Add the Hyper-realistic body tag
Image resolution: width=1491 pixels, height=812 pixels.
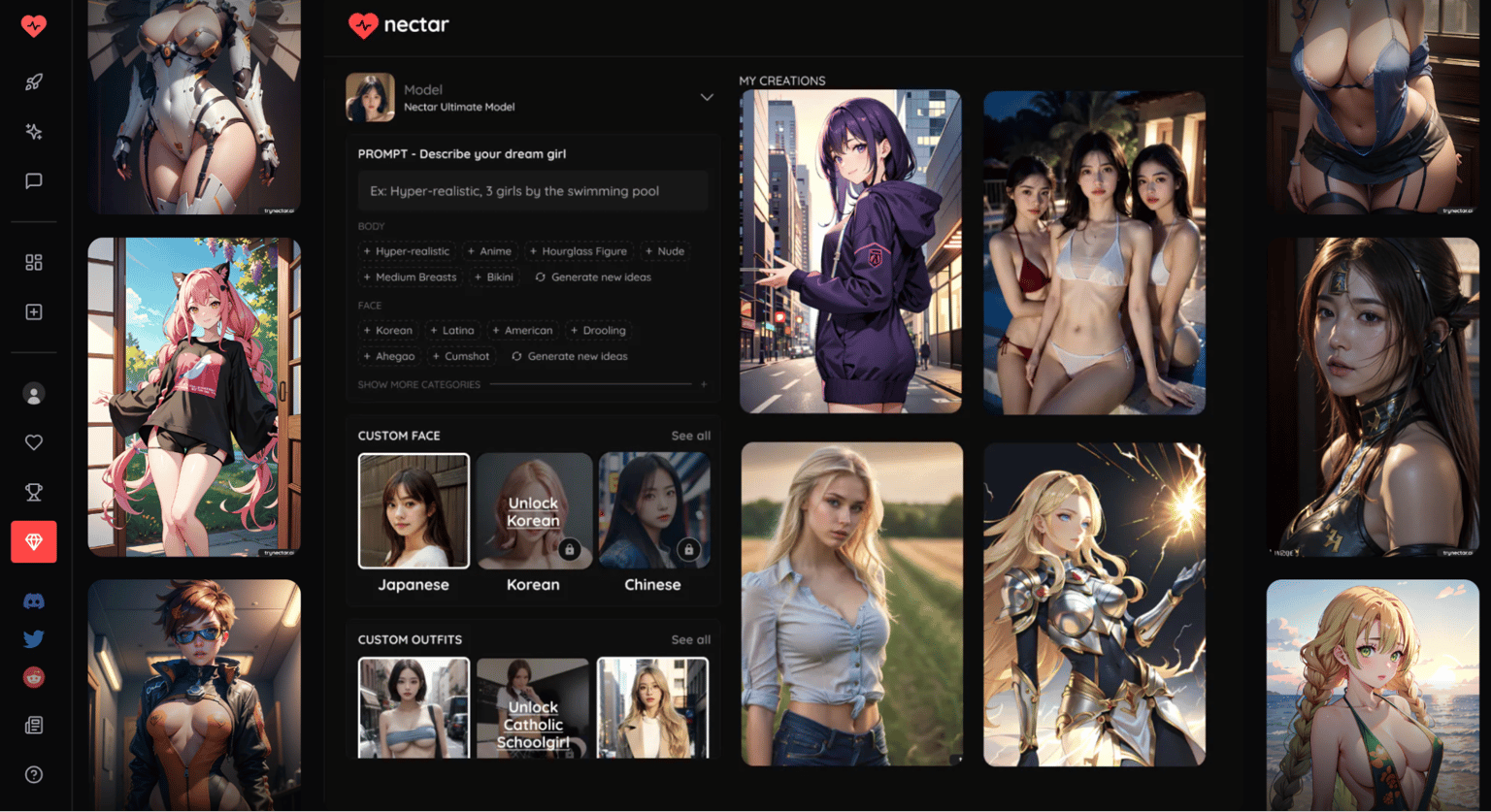[x=407, y=251]
